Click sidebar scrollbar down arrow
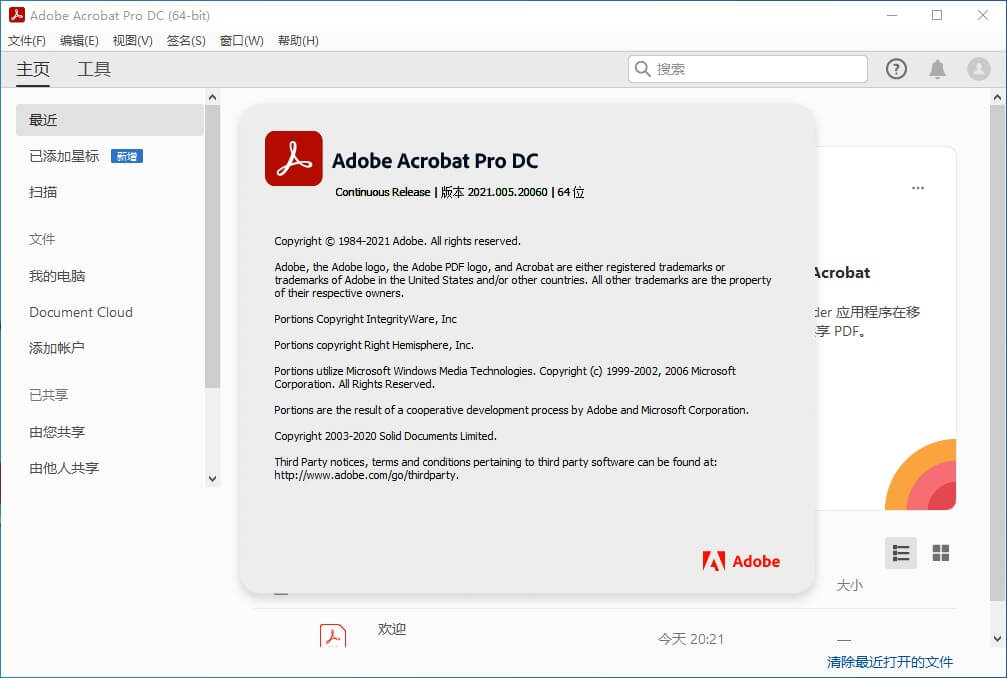This screenshot has height=678, width=1007. [x=212, y=479]
